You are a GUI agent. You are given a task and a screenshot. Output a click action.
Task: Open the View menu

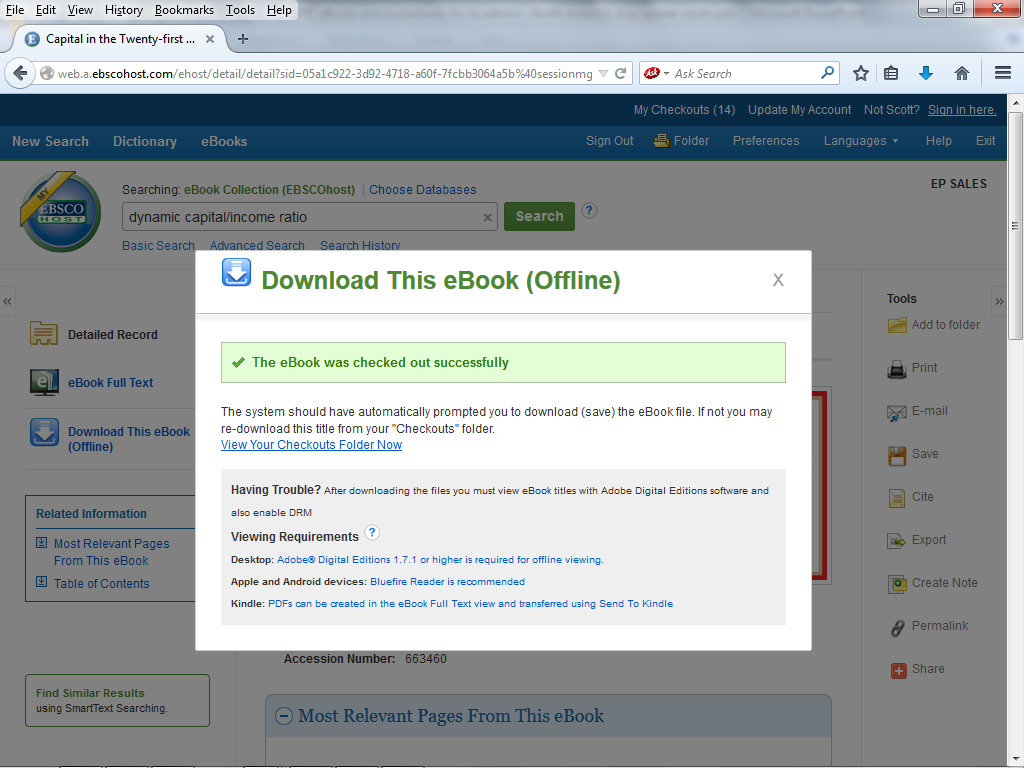[80, 10]
